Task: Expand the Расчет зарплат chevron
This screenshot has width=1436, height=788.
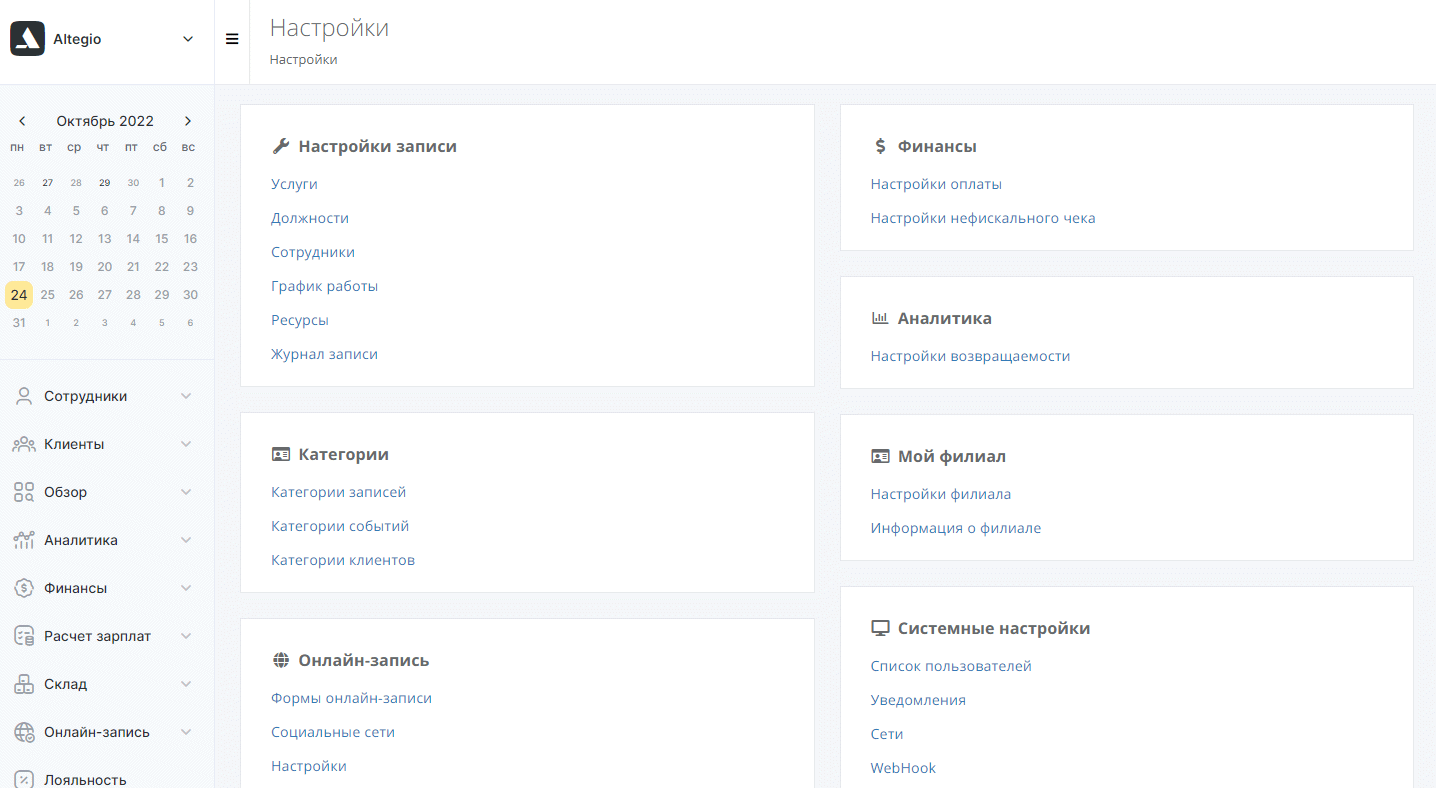Action: pyautogui.click(x=186, y=636)
